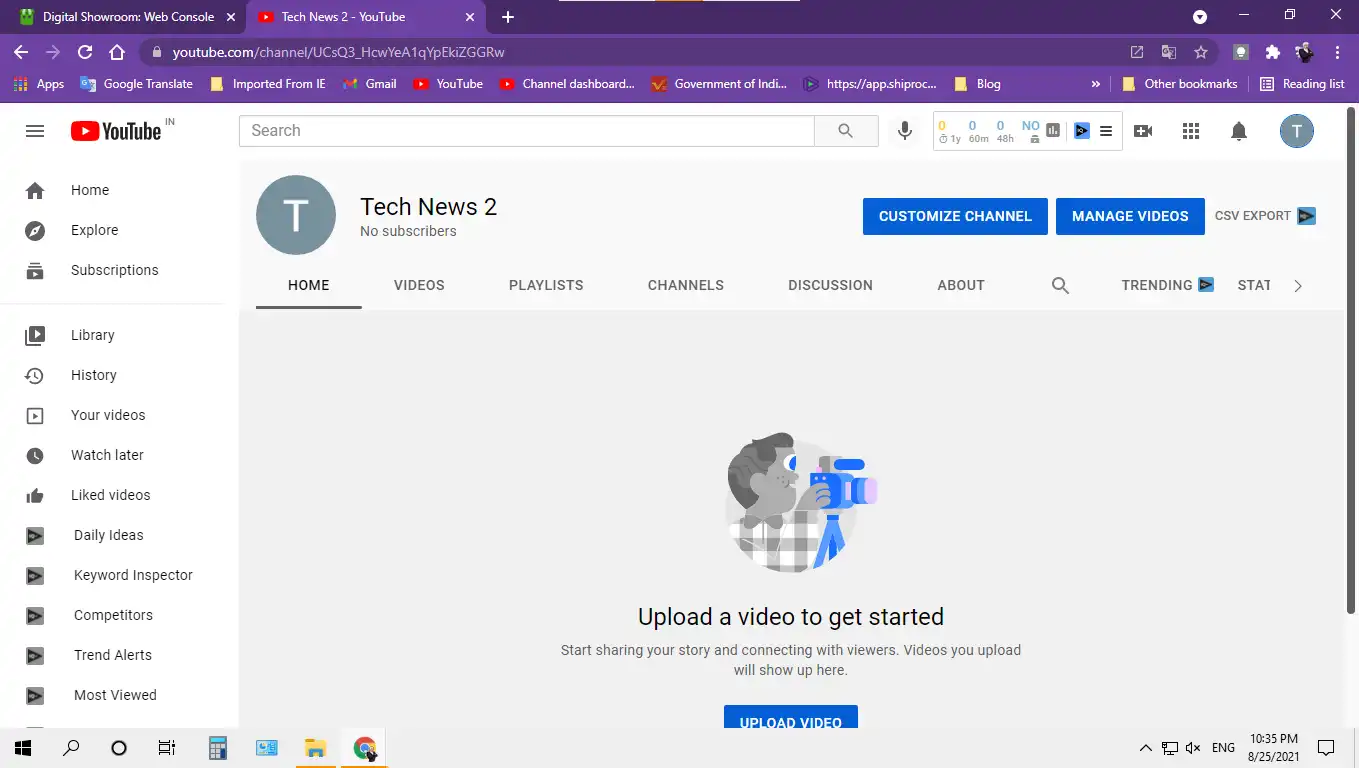Open the Calculator from taskbar
The width and height of the screenshot is (1360, 768).
217,748
